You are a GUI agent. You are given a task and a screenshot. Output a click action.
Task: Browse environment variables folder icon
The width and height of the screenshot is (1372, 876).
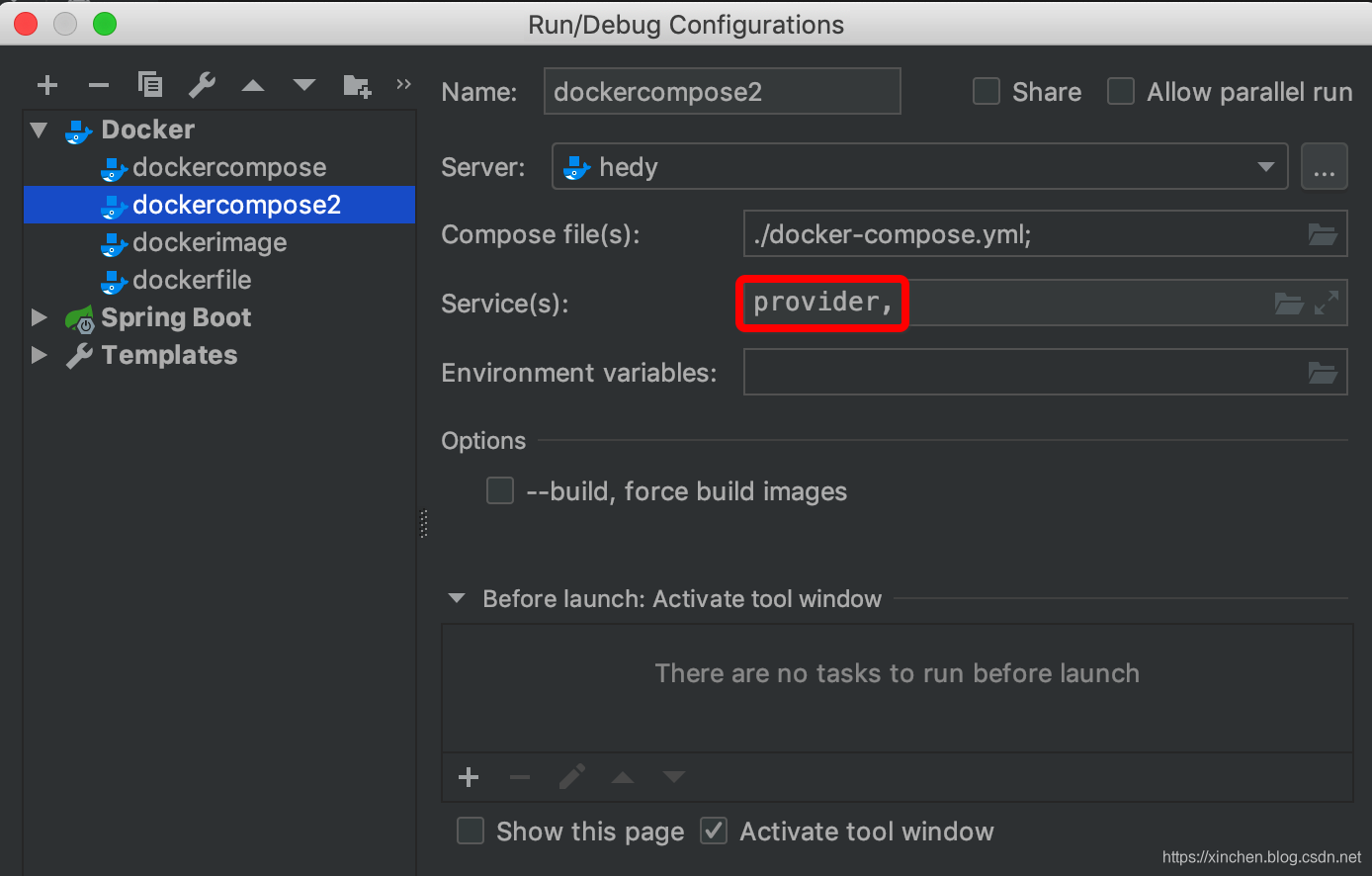(x=1322, y=373)
